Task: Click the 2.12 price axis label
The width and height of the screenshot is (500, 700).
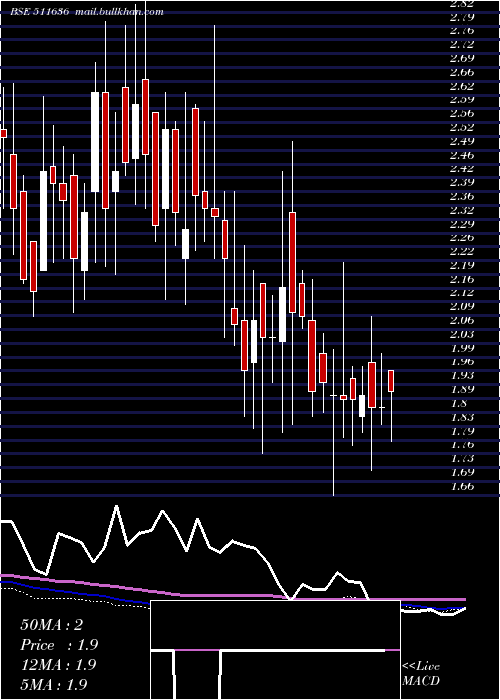Action: point(462,293)
